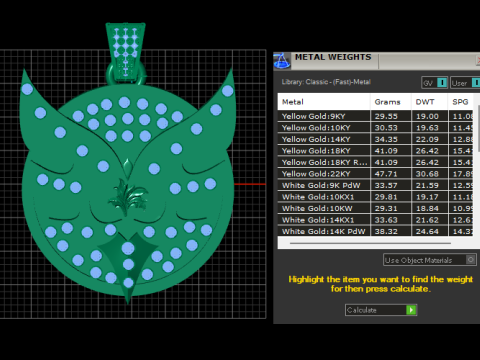Click the grams value '29.55'
480x360 pixels.
[386, 116]
